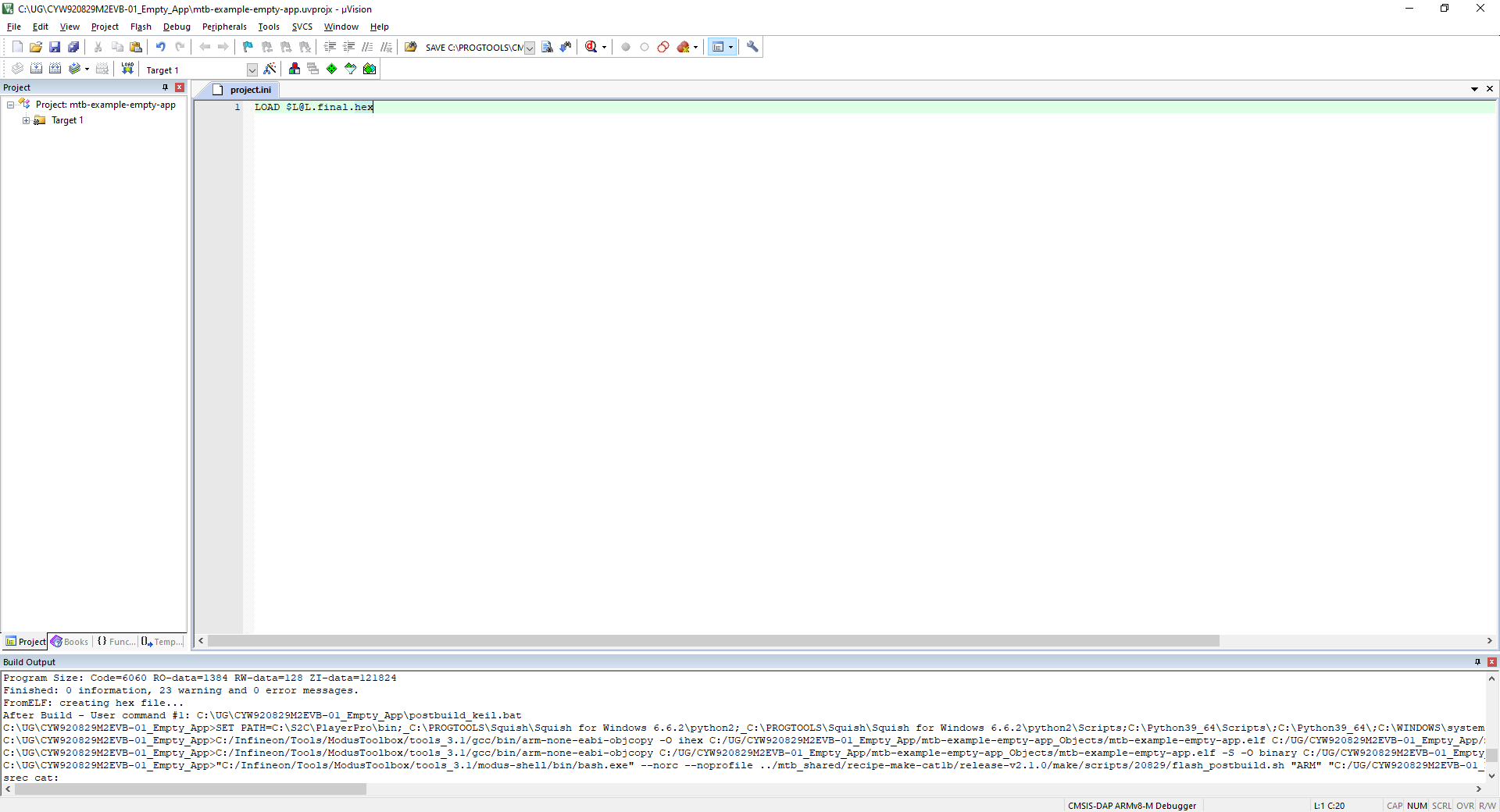Open Options for Target magic wand icon
The width and height of the screenshot is (1500, 812).
(x=270, y=69)
